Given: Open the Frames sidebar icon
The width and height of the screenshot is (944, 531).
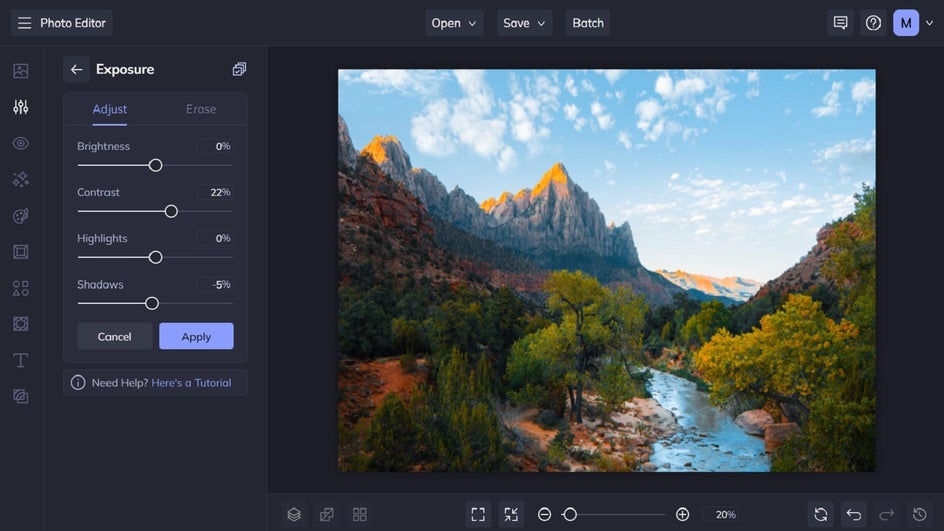Looking at the screenshot, I should [x=20, y=252].
